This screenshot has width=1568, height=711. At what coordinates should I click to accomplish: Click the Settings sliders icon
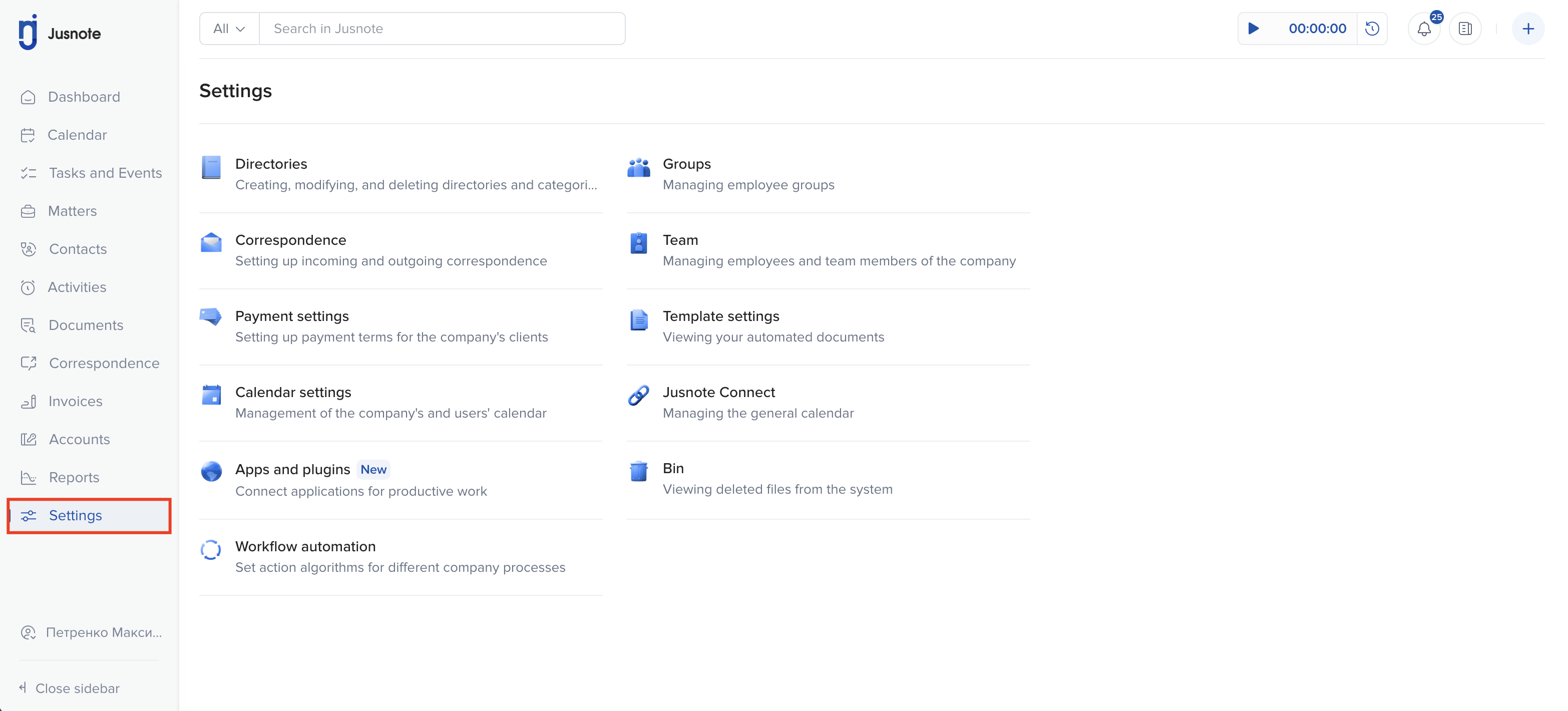[28, 516]
